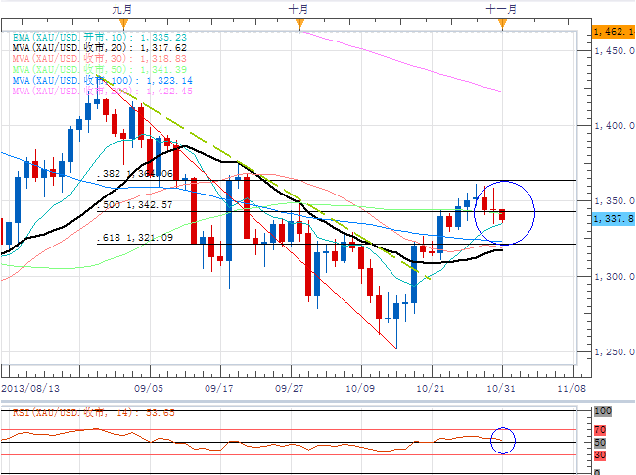
Task: Click the .382 Fibonacci level label
Action: pyautogui.click(x=135, y=174)
